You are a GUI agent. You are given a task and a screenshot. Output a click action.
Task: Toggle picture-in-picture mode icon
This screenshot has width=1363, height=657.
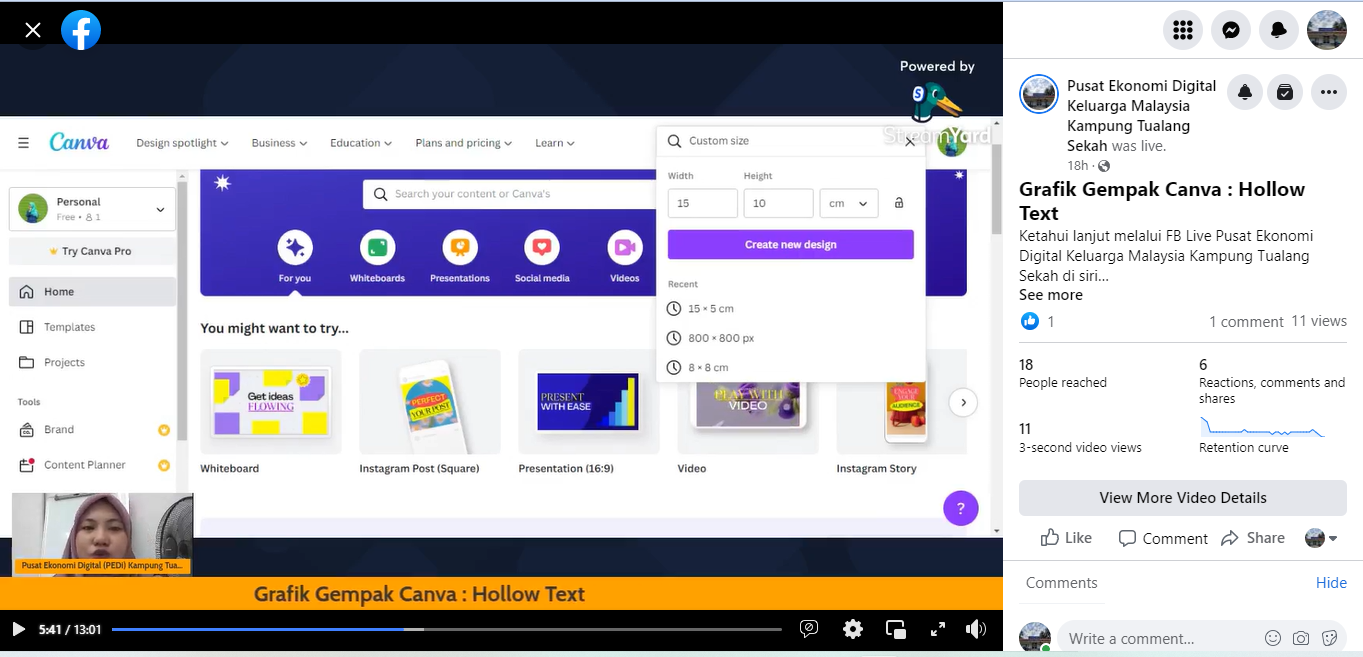(896, 629)
